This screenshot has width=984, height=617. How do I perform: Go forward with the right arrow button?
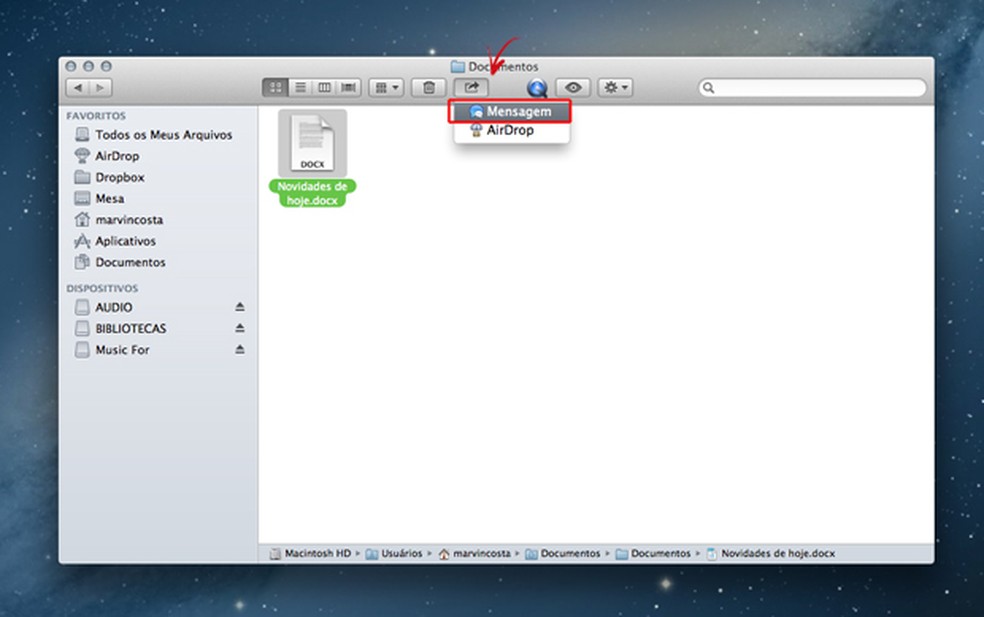(x=100, y=88)
